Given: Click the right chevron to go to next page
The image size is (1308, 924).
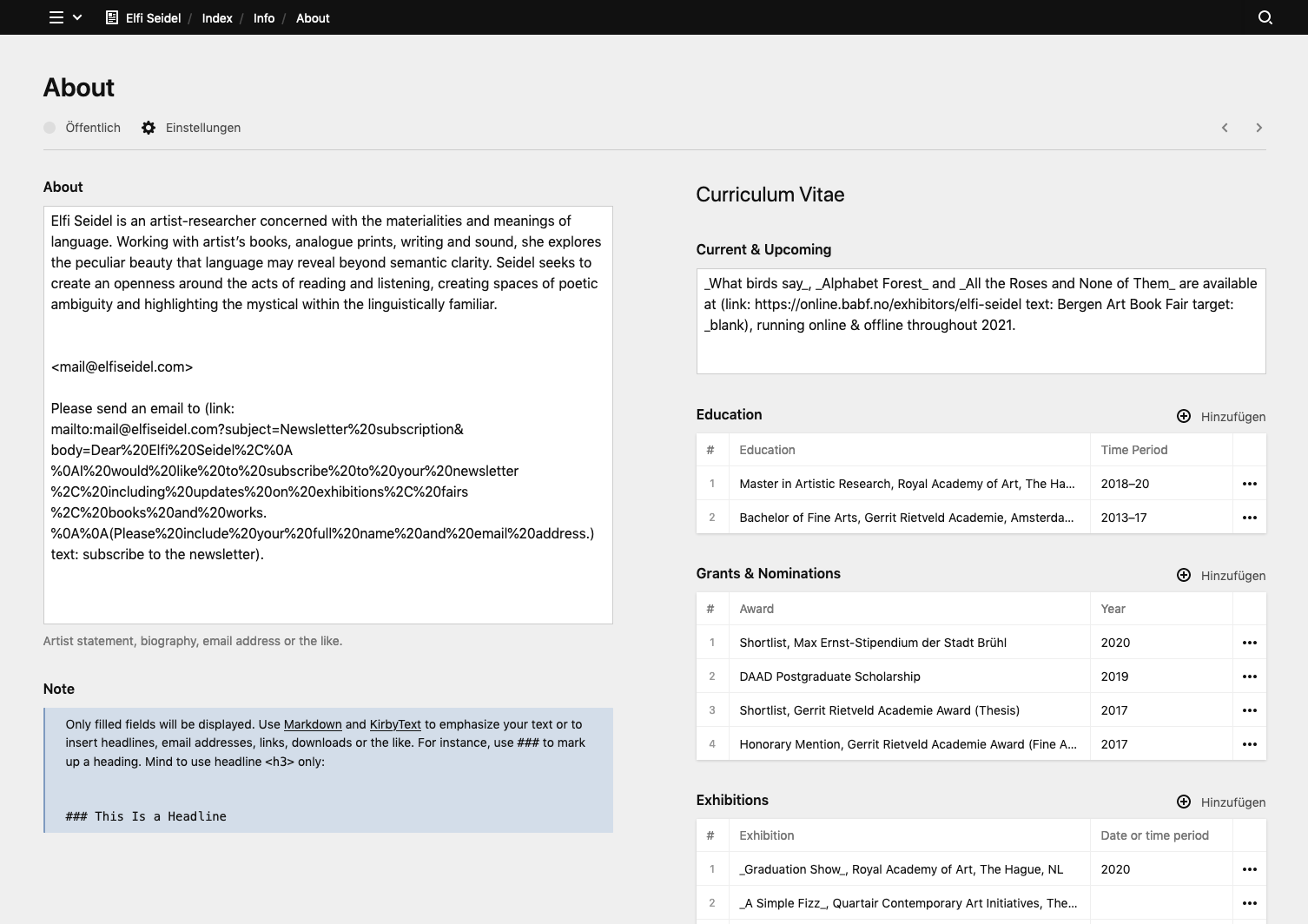Looking at the screenshot, I should (1258, 128).
